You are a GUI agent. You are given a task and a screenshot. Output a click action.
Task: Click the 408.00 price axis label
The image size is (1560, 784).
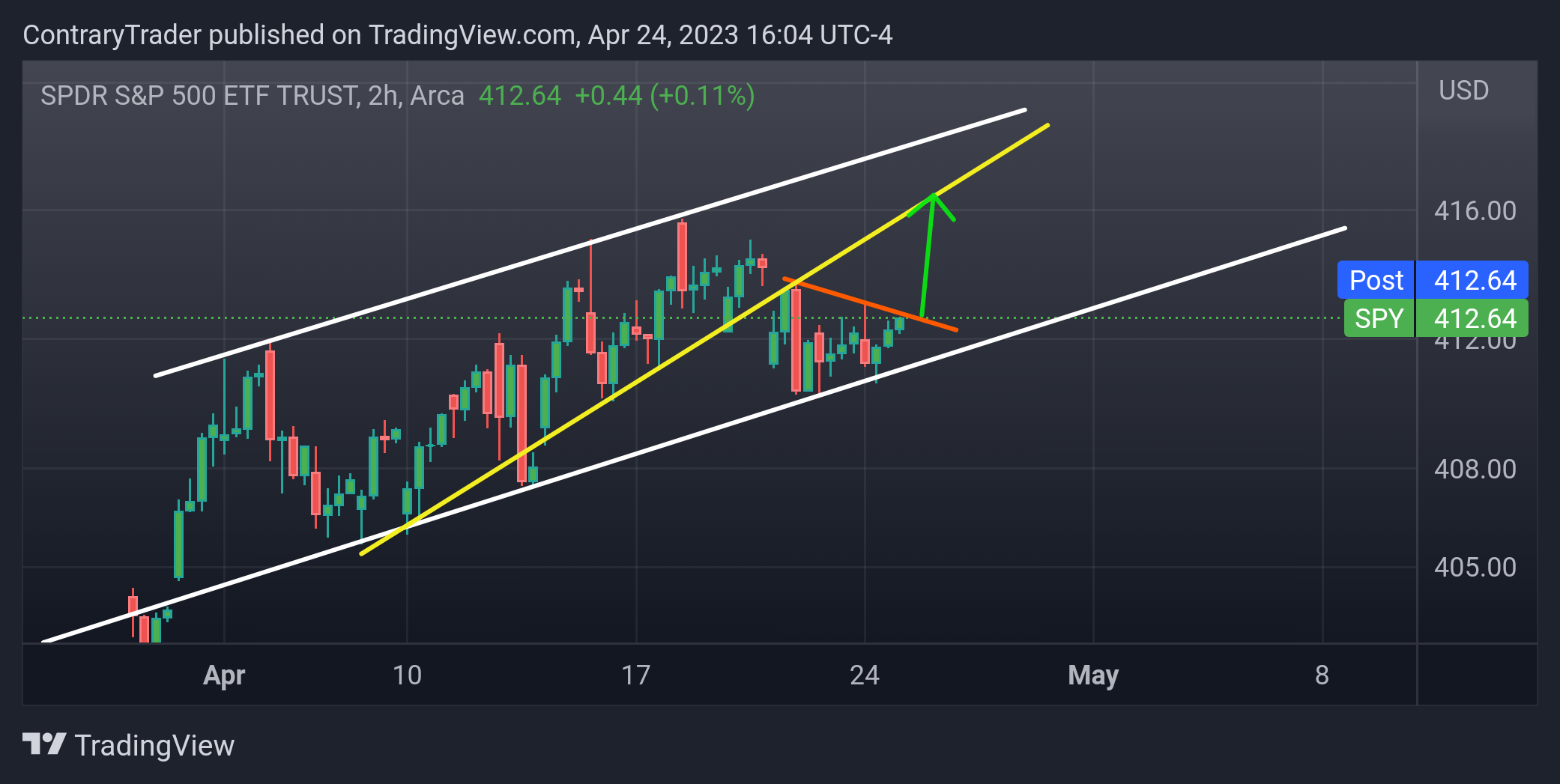pyautogui.click(x=1475, y=469)
